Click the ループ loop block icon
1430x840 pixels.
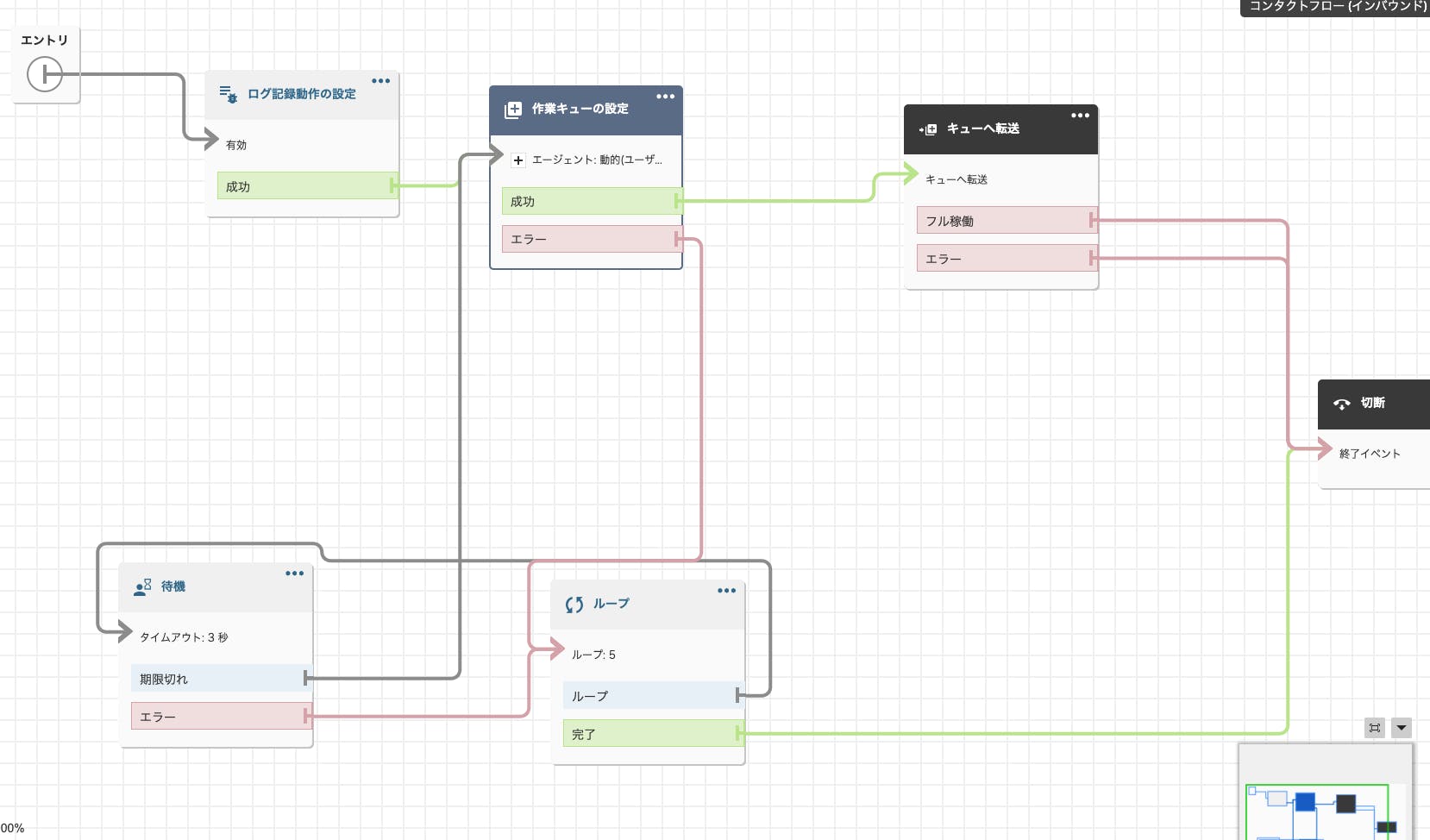(574, 605)
